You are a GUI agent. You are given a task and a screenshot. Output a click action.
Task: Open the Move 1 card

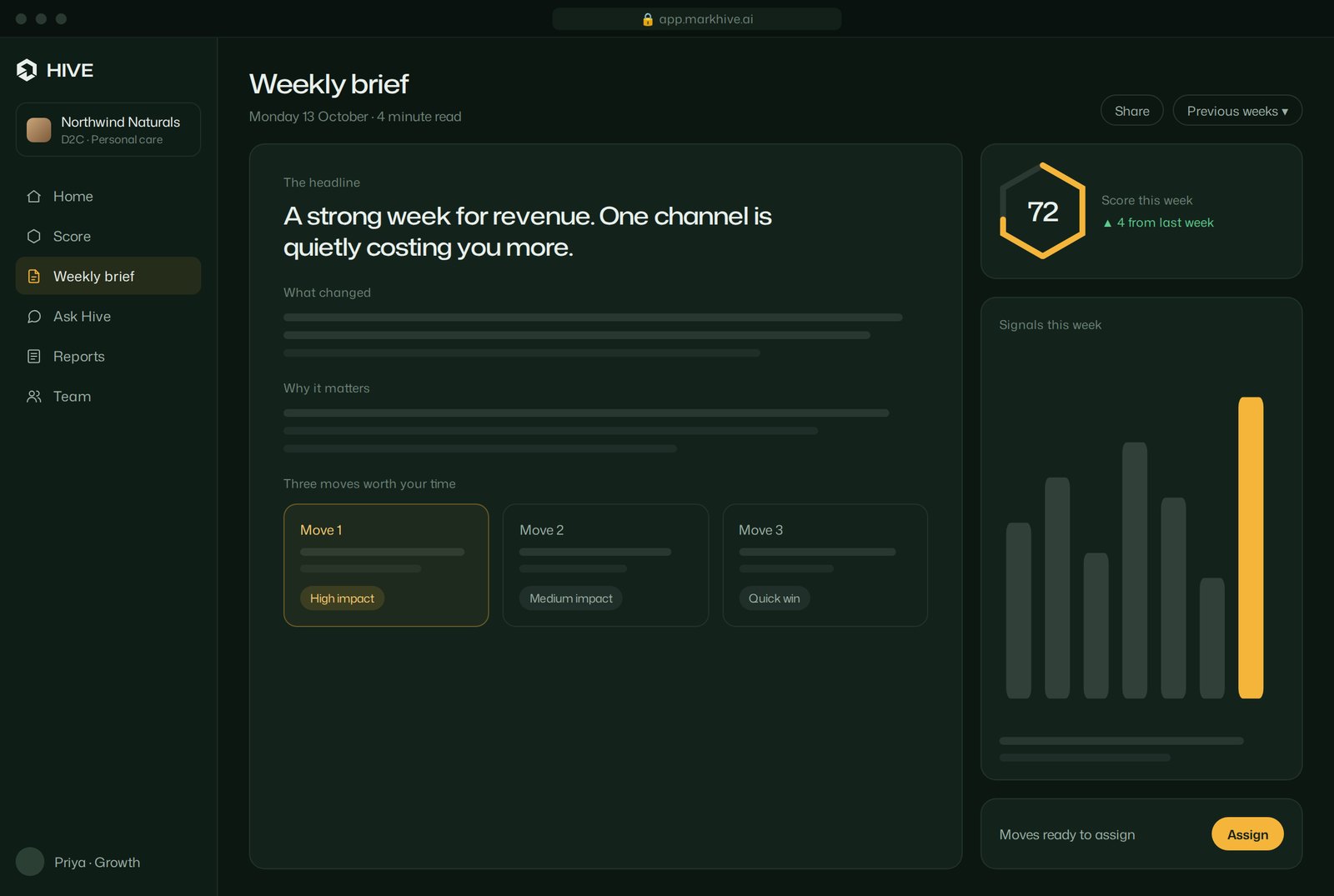[x=386, y=565]
